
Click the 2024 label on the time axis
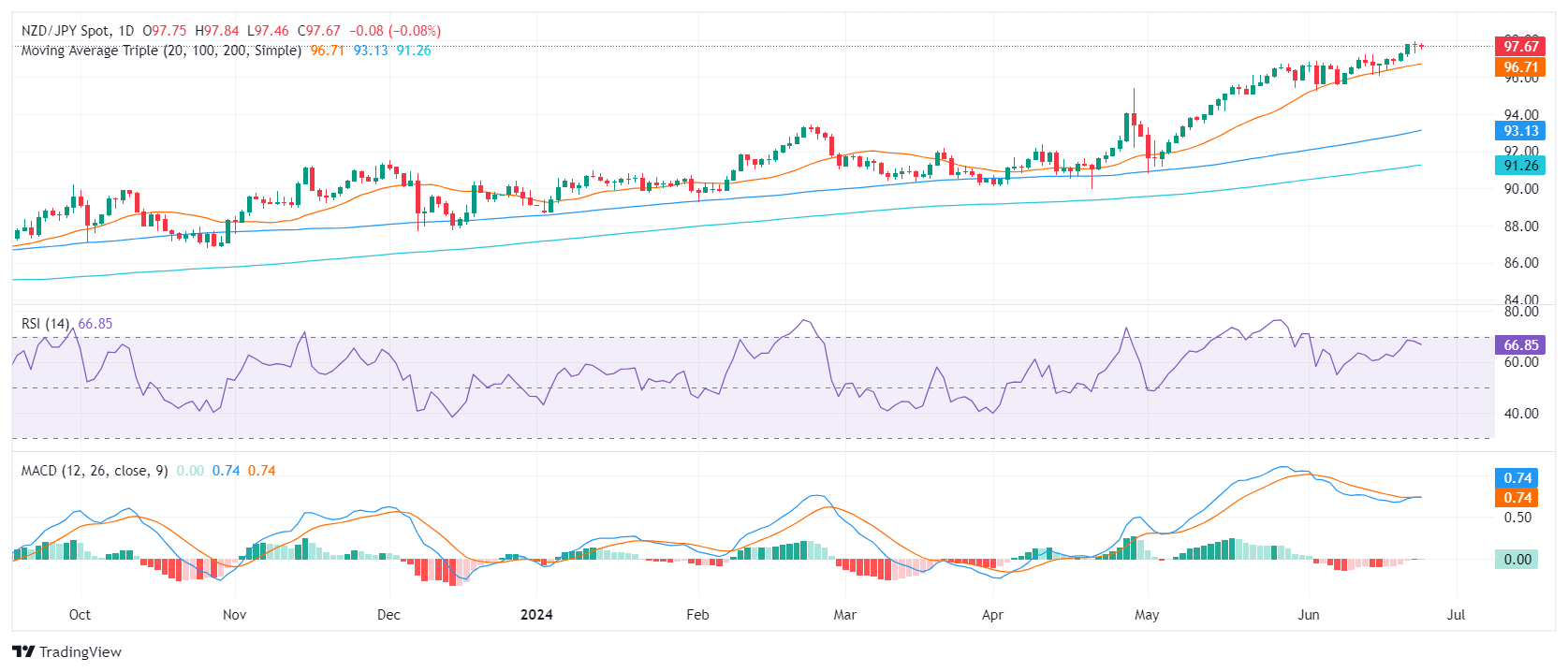536,615
